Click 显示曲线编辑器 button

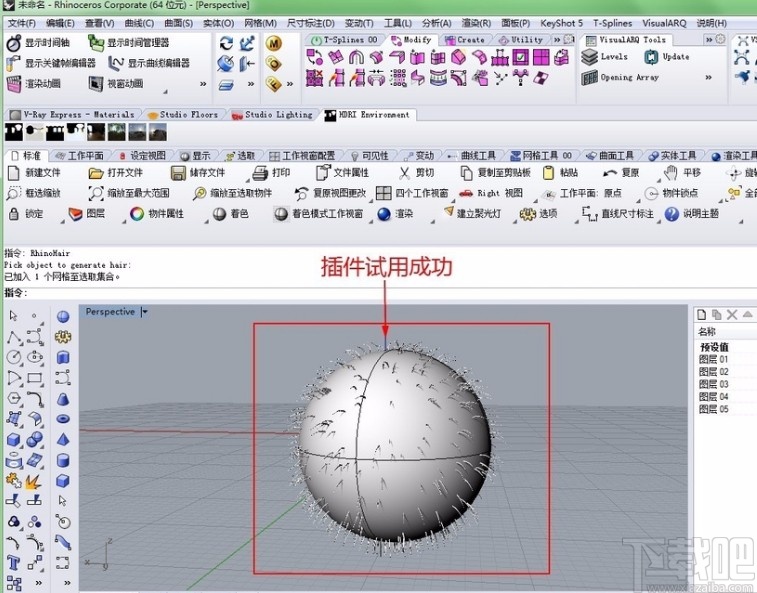148,63
